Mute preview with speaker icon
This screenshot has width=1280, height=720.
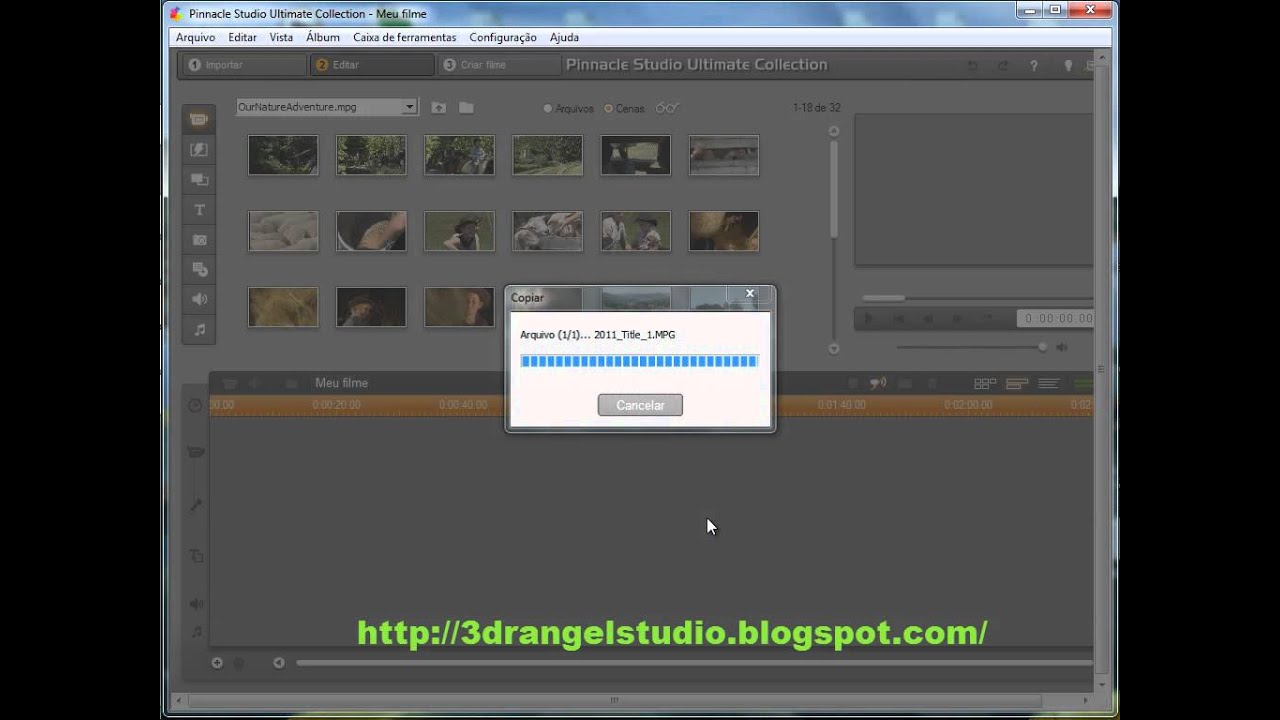tap(1062, 347)
